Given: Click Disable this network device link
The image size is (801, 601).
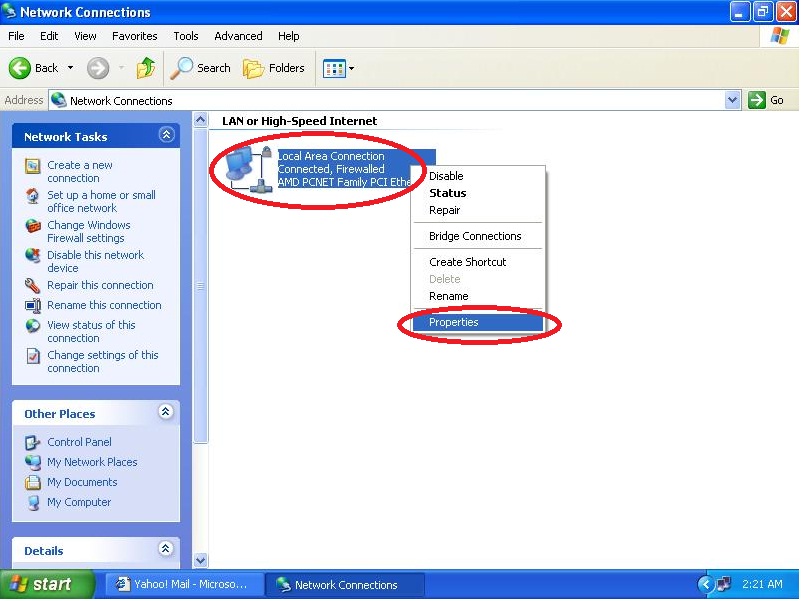Looking at the screenshot, I should click(96, 261).
